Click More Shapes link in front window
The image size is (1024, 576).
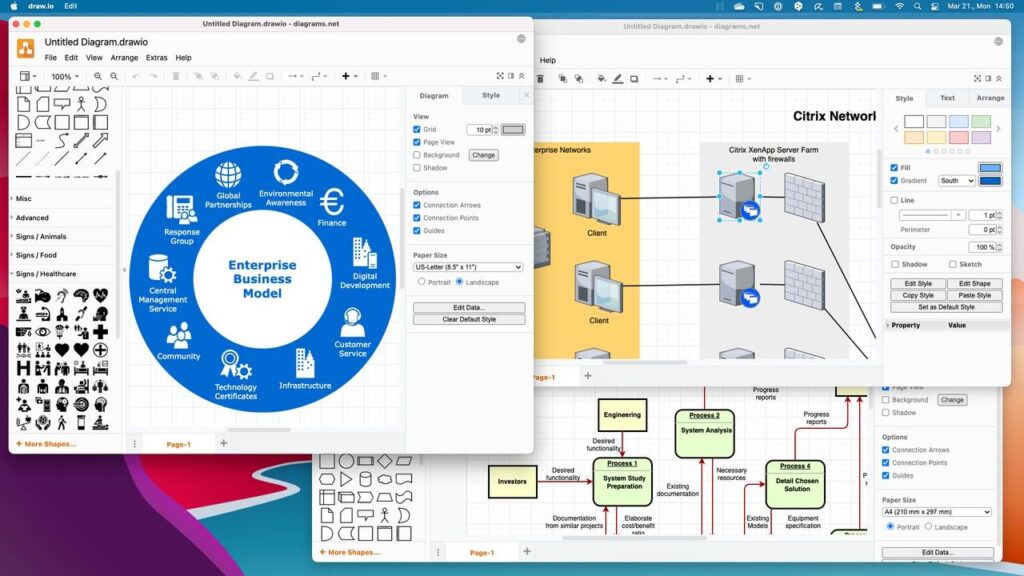46,444
